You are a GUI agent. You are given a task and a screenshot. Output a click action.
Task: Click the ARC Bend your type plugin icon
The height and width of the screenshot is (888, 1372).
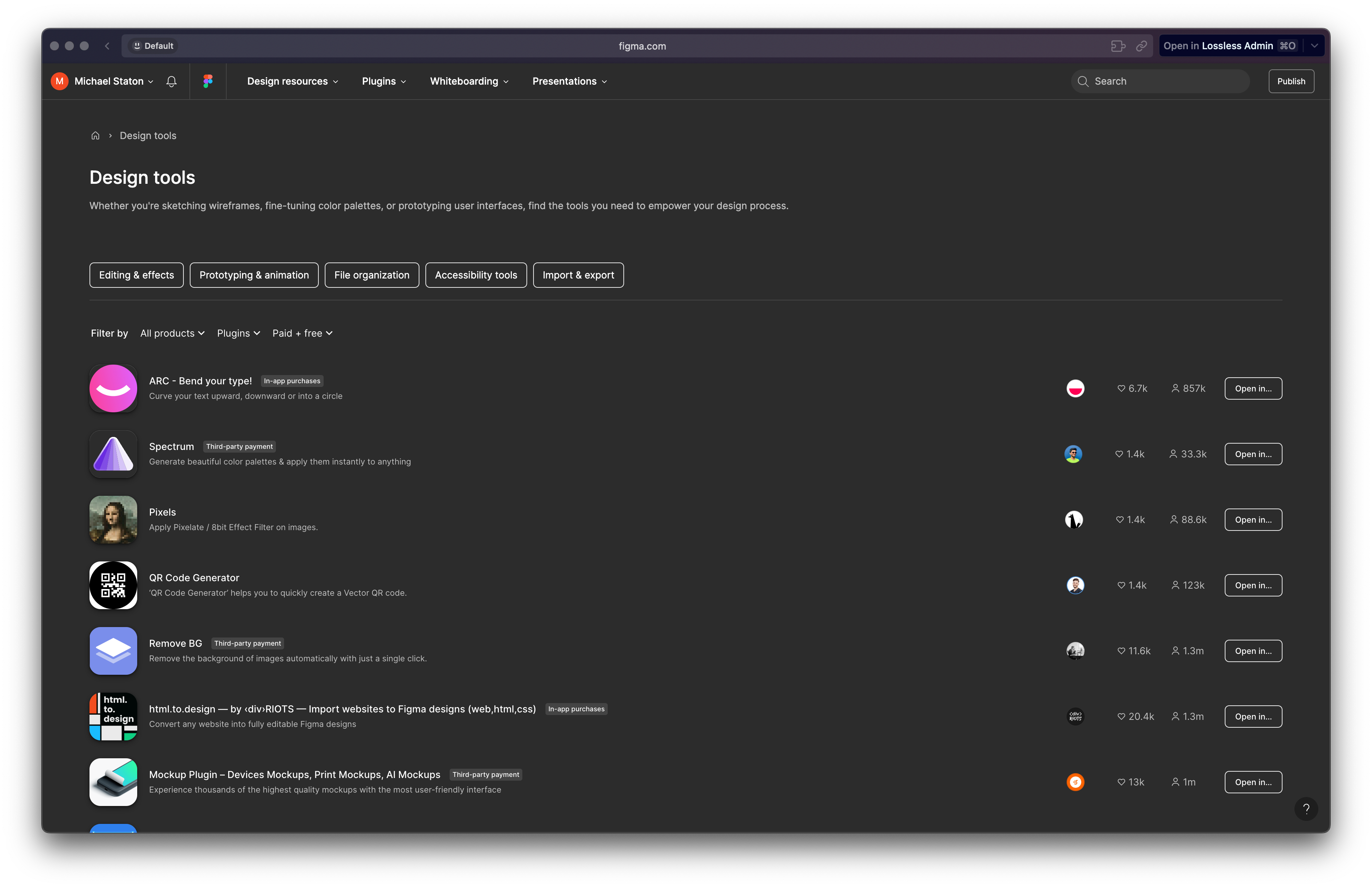click(x=114, y=388)
